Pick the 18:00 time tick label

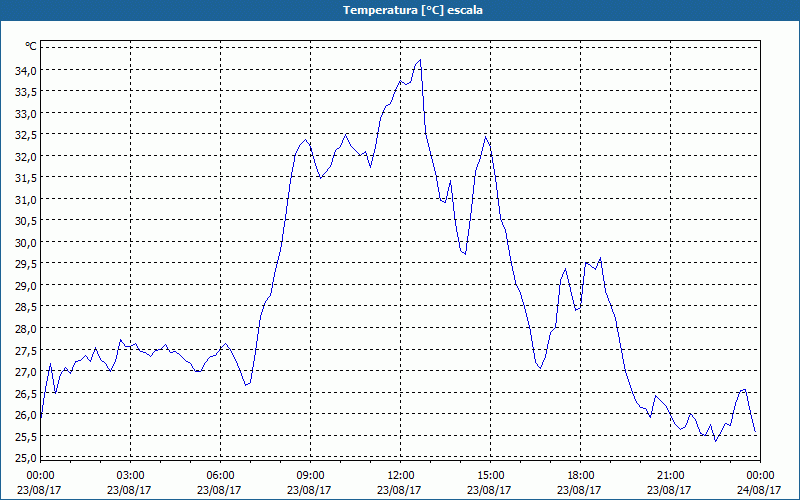click(x=581, y=476)
